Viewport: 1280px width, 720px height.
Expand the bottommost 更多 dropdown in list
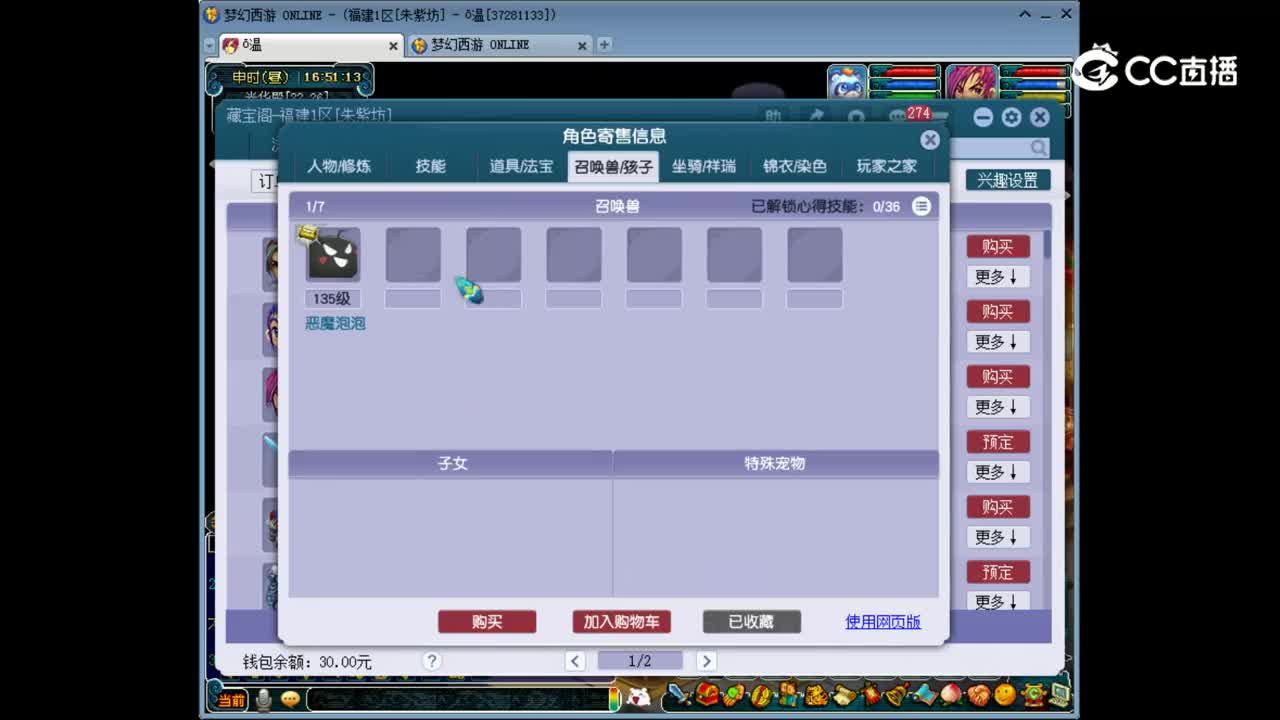[x=998, y=601]
